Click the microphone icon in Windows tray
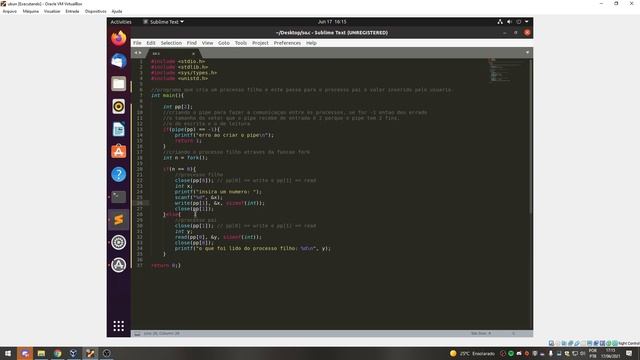 pos(551,353)
